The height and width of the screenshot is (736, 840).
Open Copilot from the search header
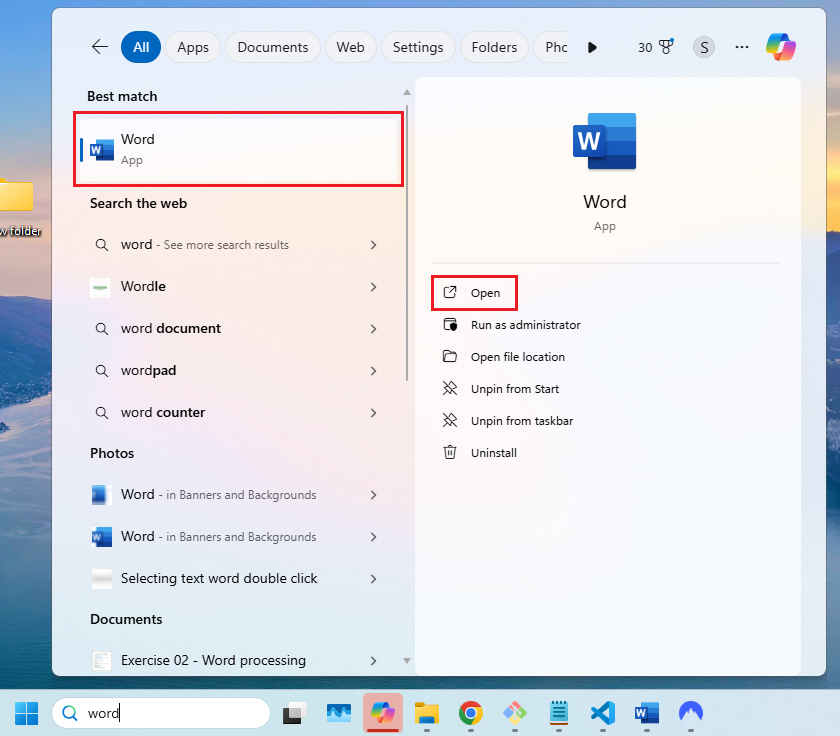[780, 47]
